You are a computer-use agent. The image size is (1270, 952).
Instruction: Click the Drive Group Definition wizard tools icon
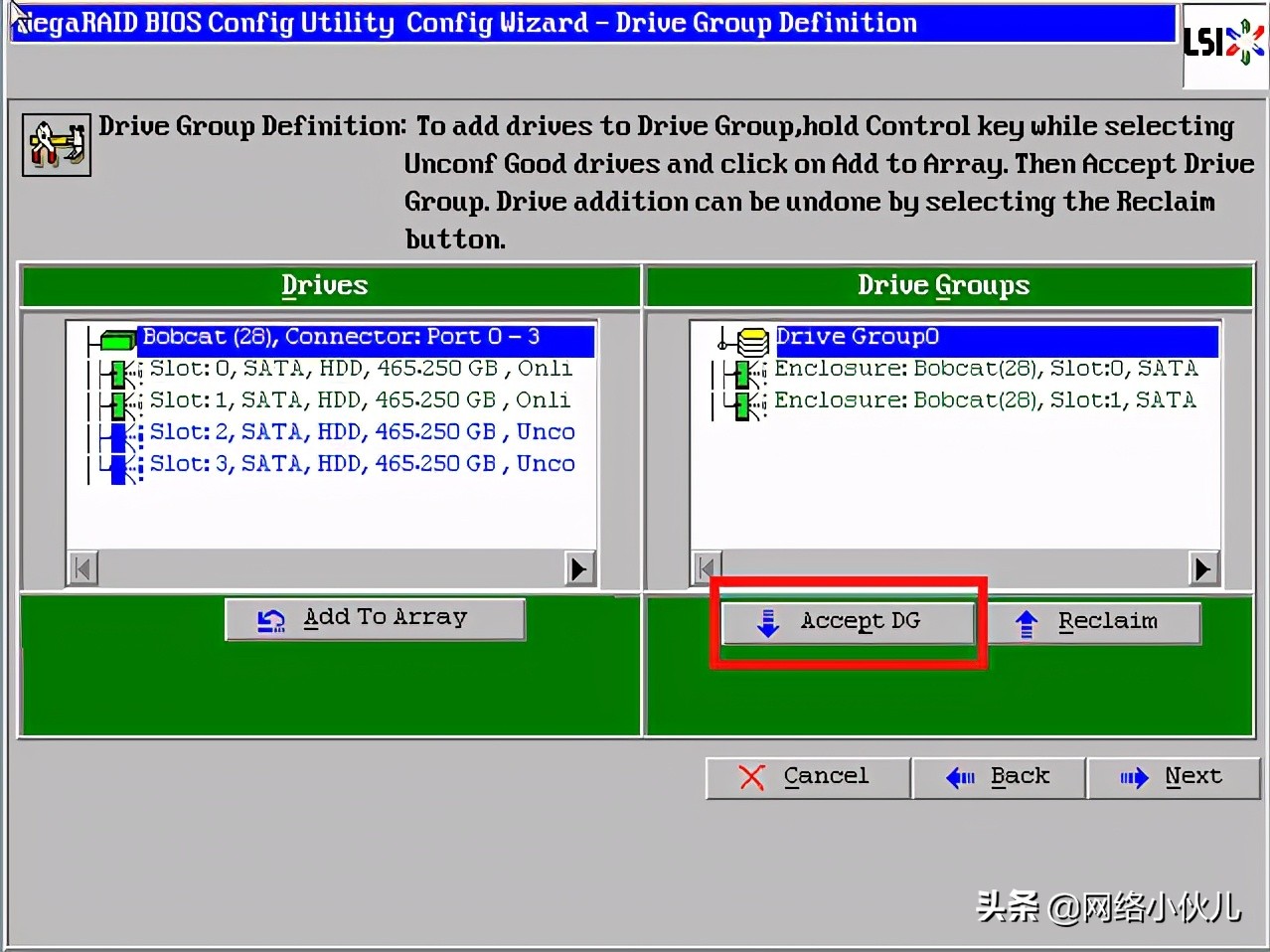point(57,145)
